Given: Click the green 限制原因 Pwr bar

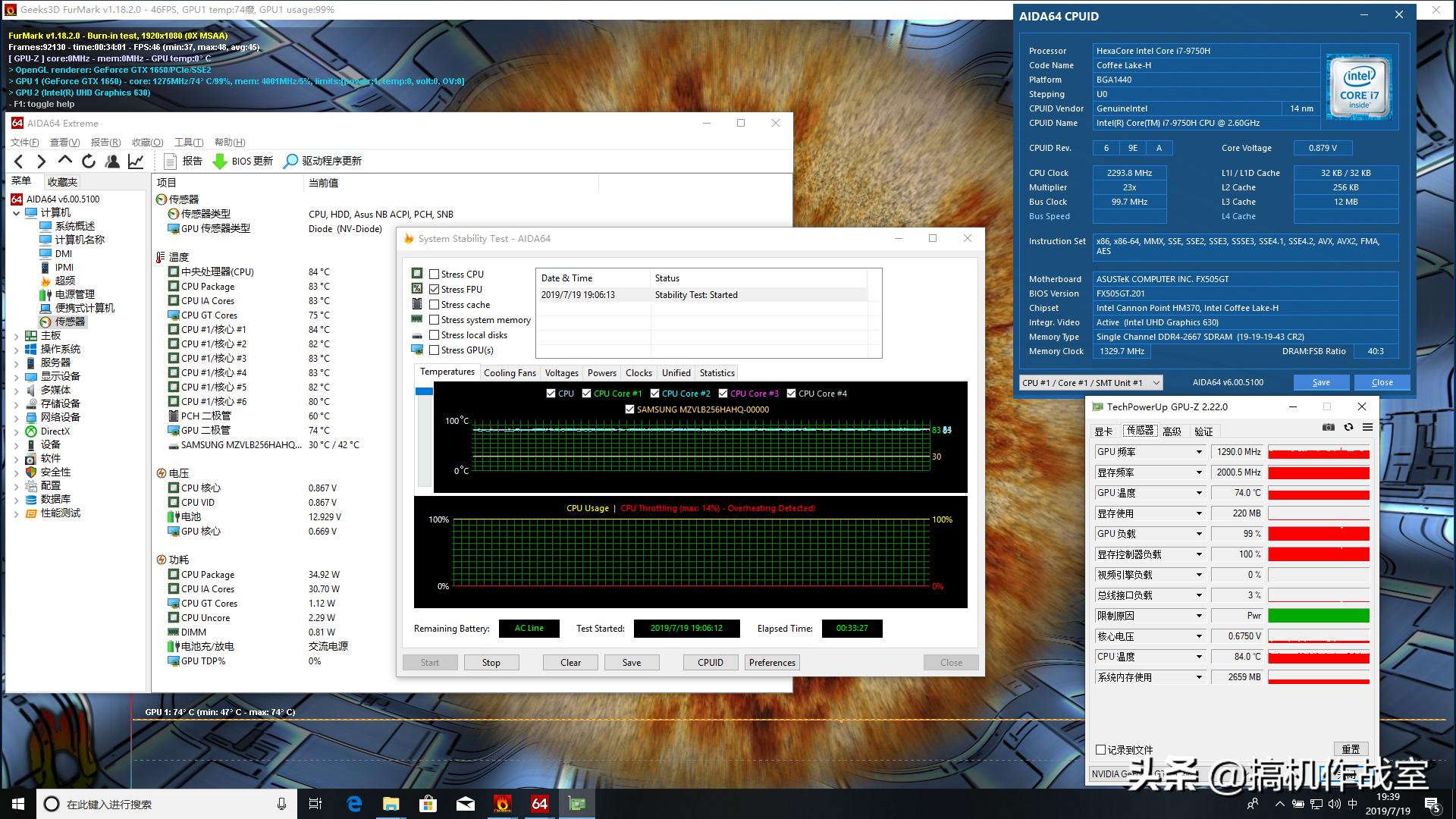Looking at the screenshot, I should click(1319, 616).
